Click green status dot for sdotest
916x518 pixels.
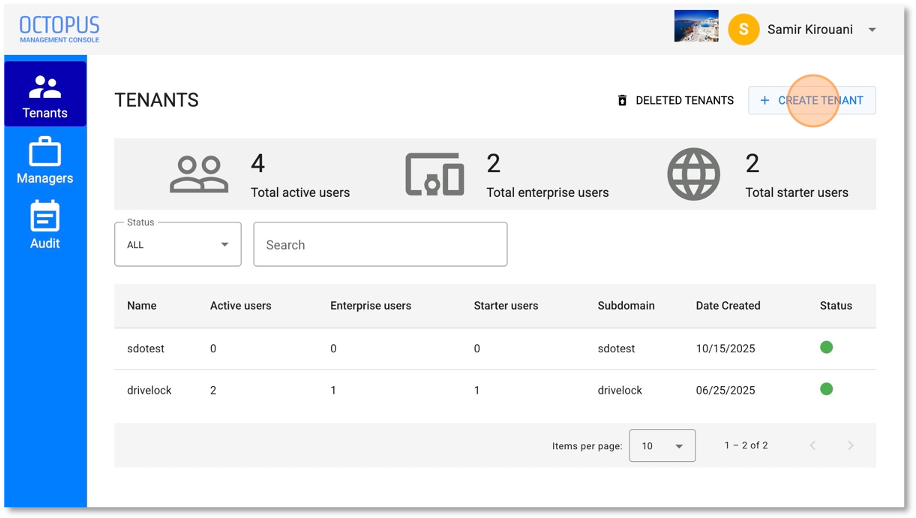click(x=826, y=347)
